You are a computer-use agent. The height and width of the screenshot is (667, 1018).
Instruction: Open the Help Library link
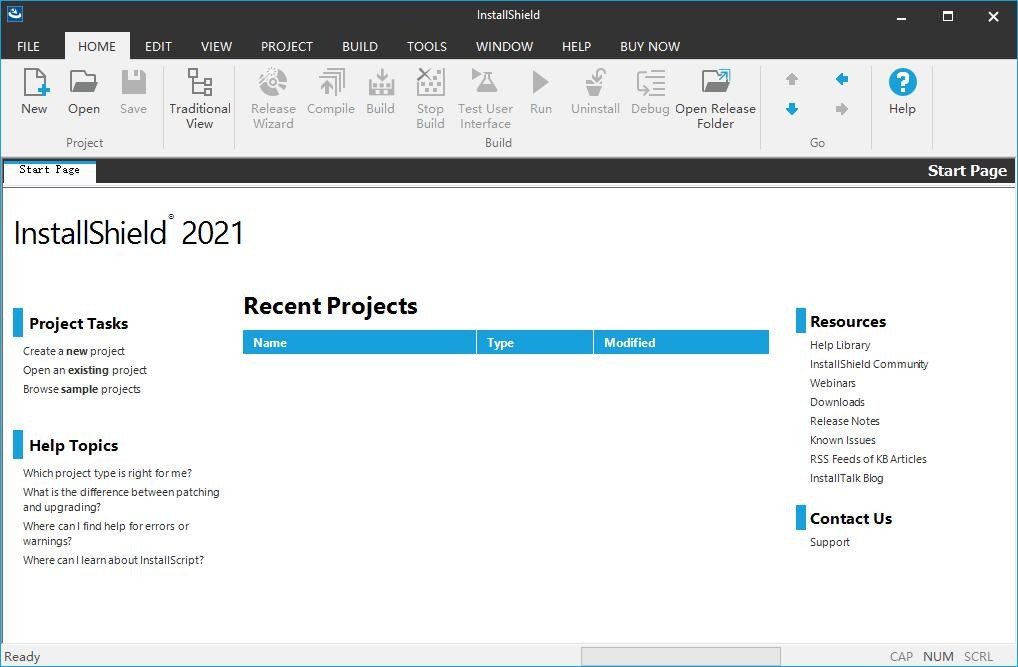pyautogui.click(x=840, y=346)
